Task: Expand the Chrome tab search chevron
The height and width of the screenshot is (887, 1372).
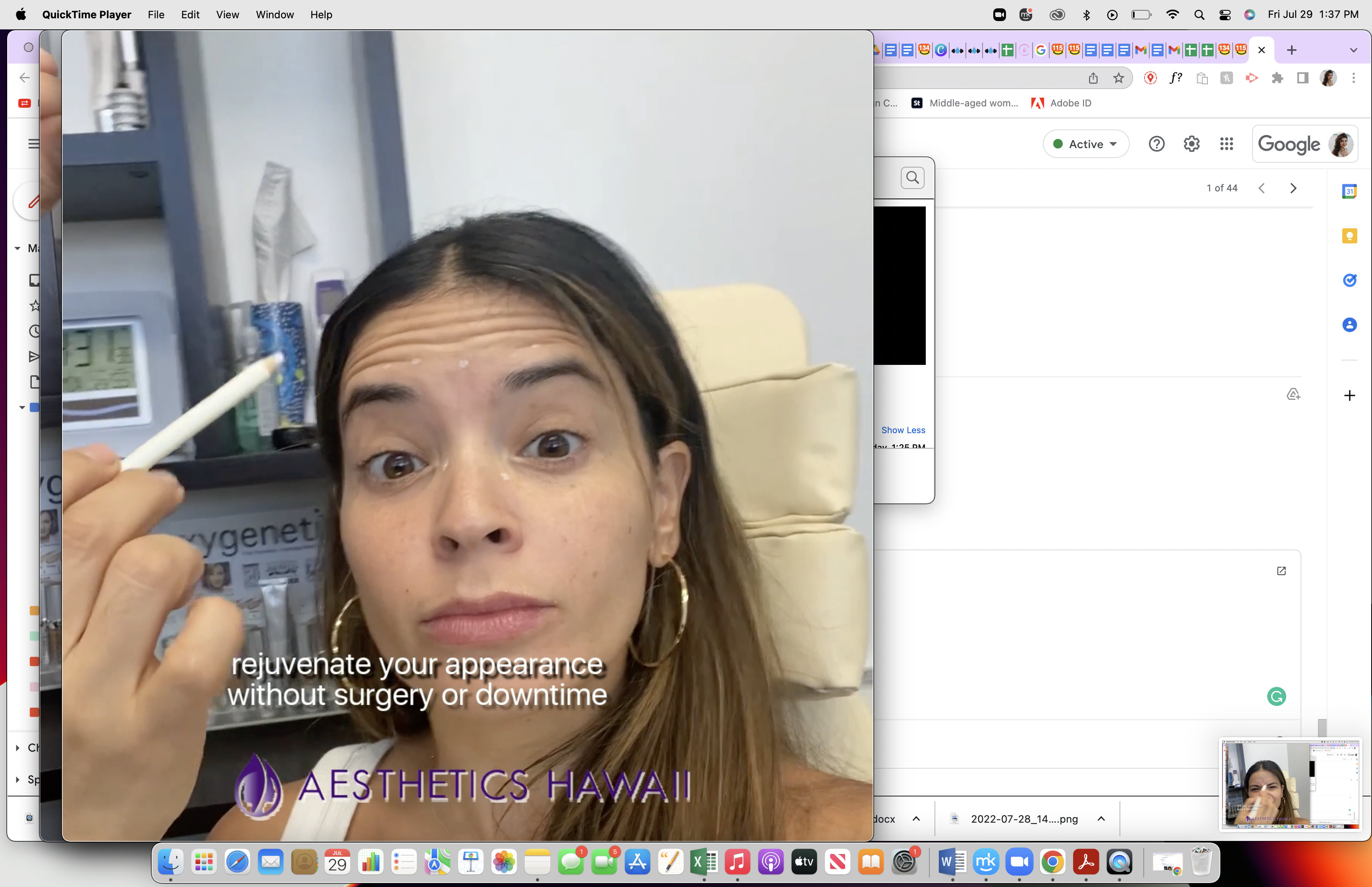Action: click(x=1354, y=51)
